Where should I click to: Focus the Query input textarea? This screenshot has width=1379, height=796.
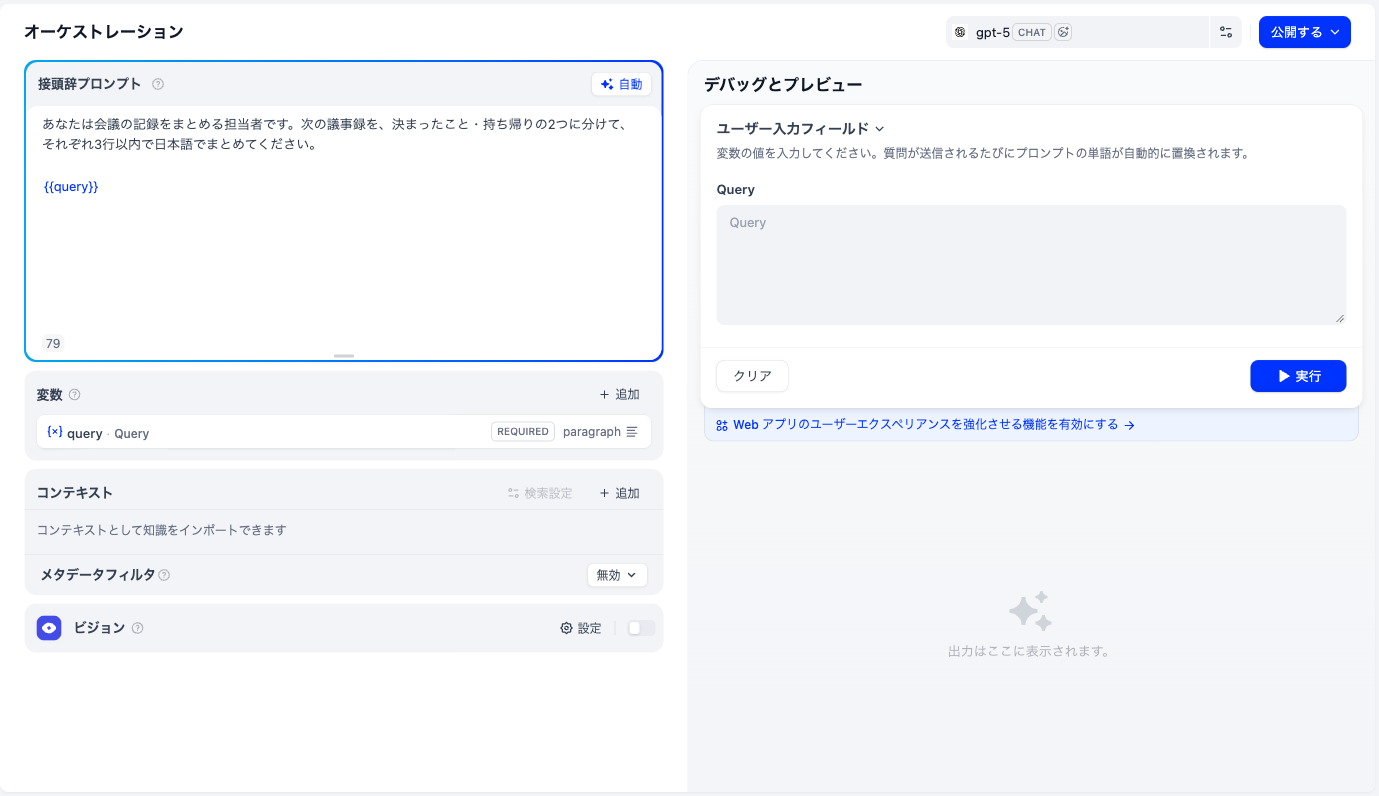pyautogui.click(x=1031, y=265)
